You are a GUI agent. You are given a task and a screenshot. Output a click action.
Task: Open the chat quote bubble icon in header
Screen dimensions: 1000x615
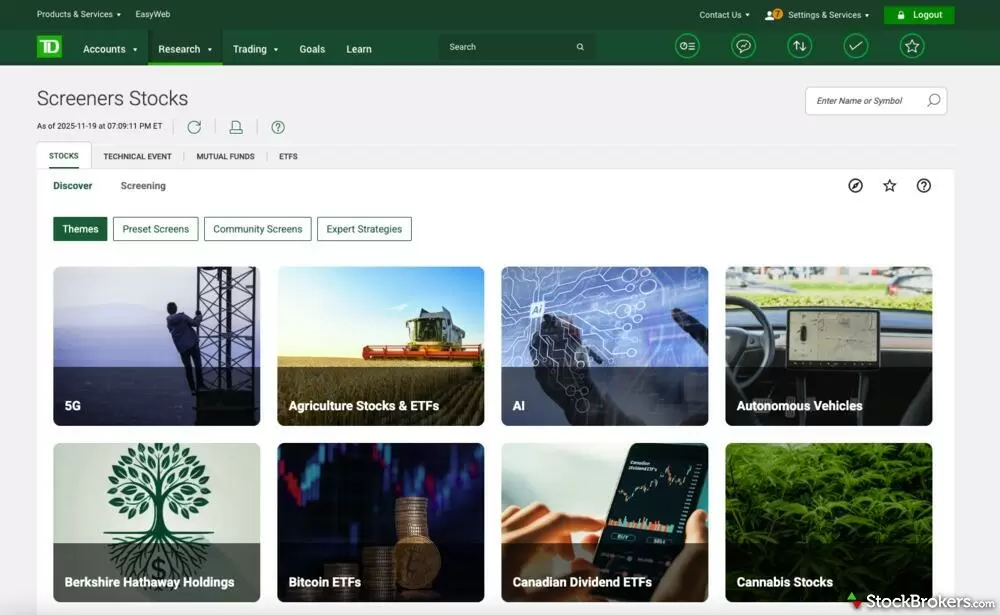[742, 45]
